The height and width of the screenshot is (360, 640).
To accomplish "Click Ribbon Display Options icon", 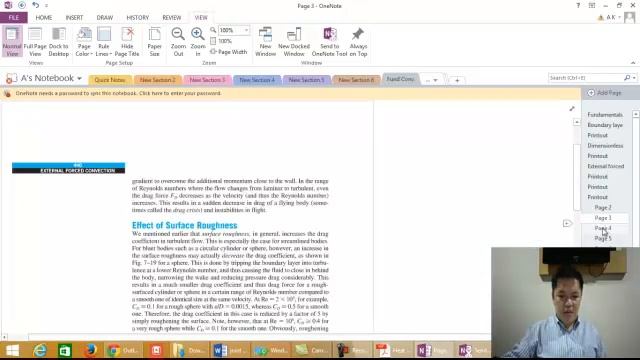I will 591,5.
